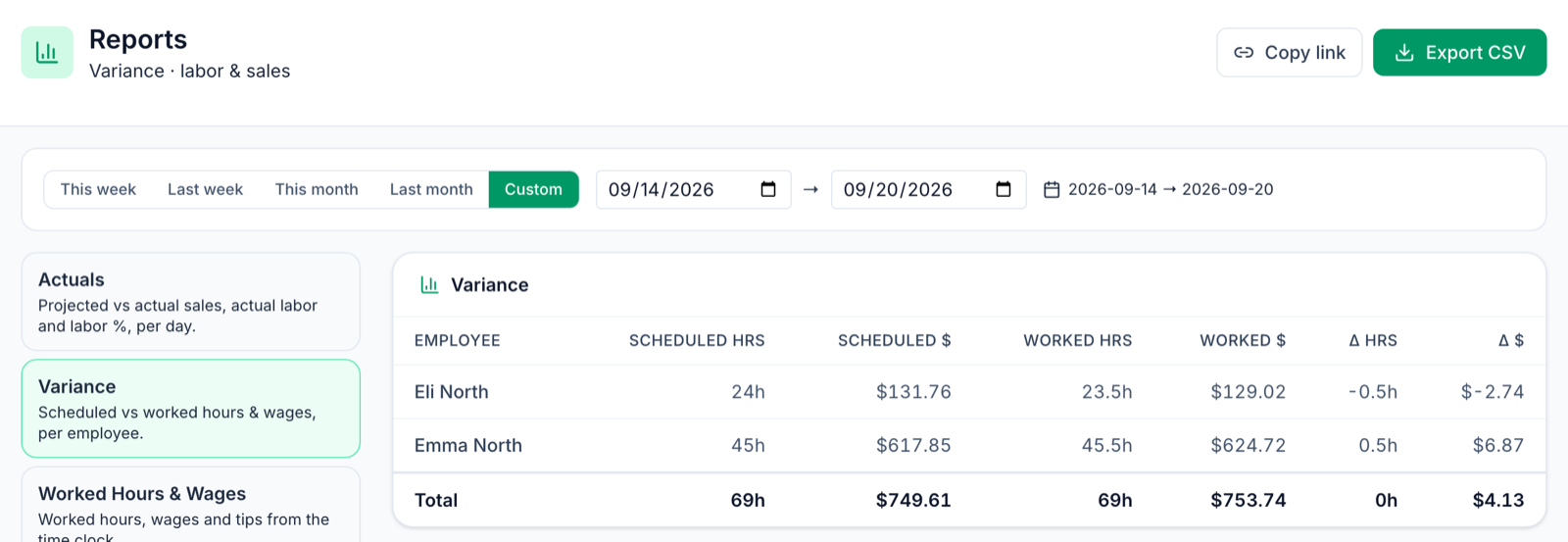Select the Emma North employee row name

[468, 446]
